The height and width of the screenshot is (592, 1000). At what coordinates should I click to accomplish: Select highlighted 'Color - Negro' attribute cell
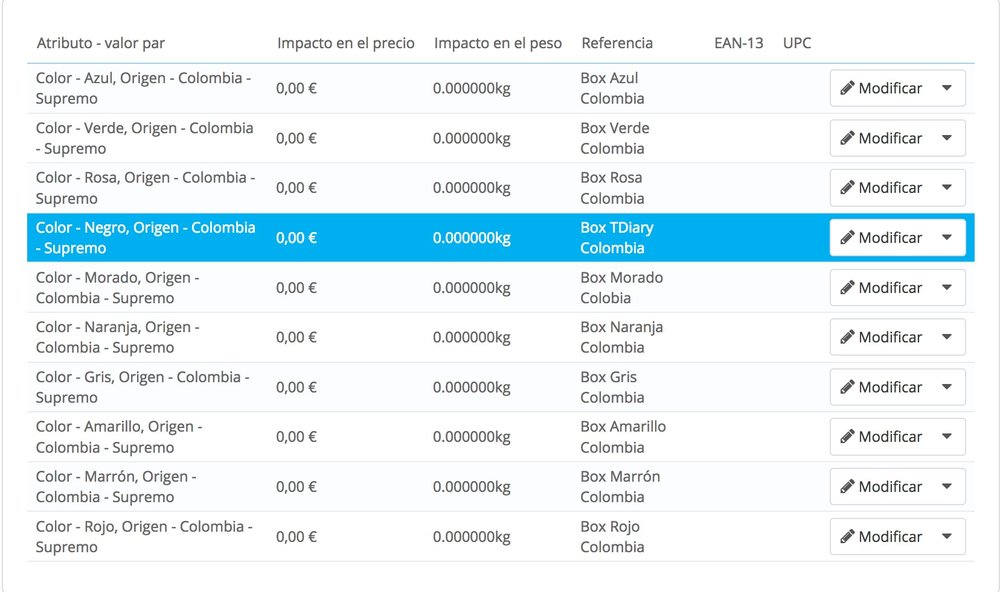tap(145, 237)
